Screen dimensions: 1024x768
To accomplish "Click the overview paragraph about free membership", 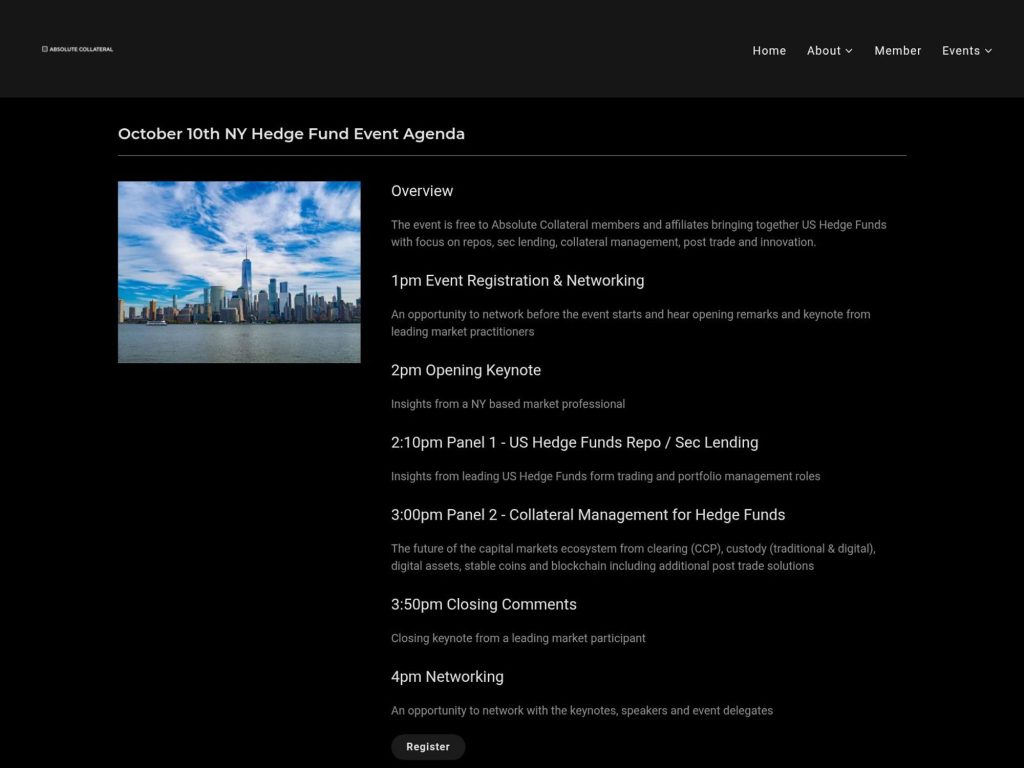I will tap(638, 232).
